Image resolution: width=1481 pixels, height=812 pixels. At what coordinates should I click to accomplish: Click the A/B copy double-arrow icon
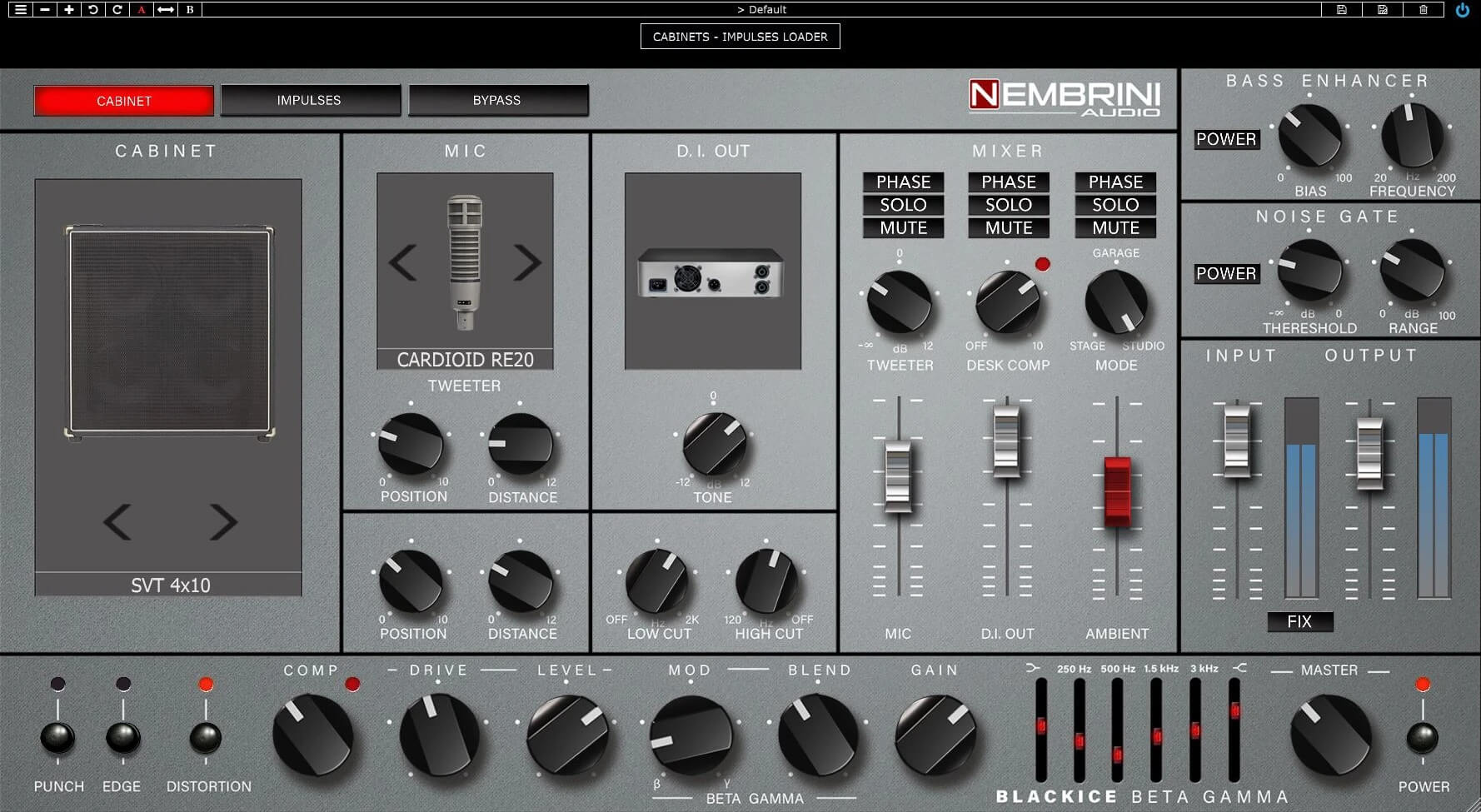pos(166,9)
